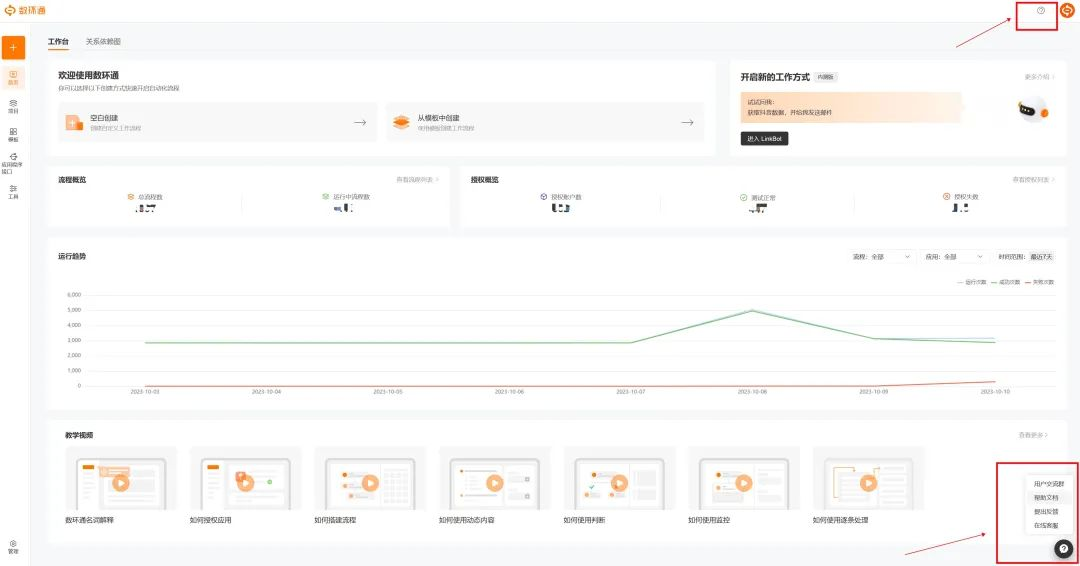1080x566 pixels.
Task: Toggle 成功次数 legend series
Action: click(1005, 282)
